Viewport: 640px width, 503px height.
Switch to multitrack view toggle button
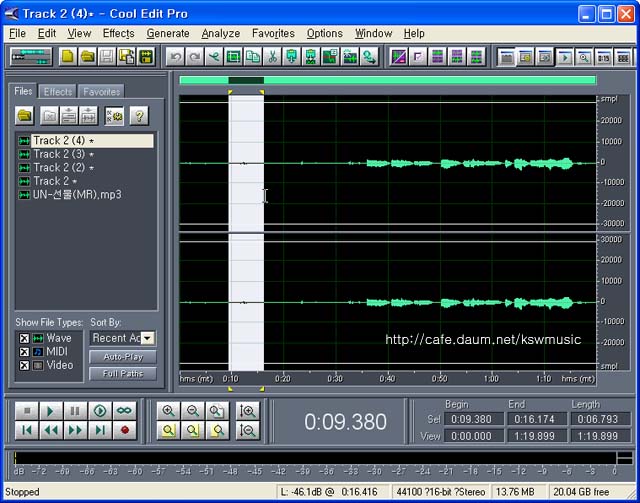31,56
